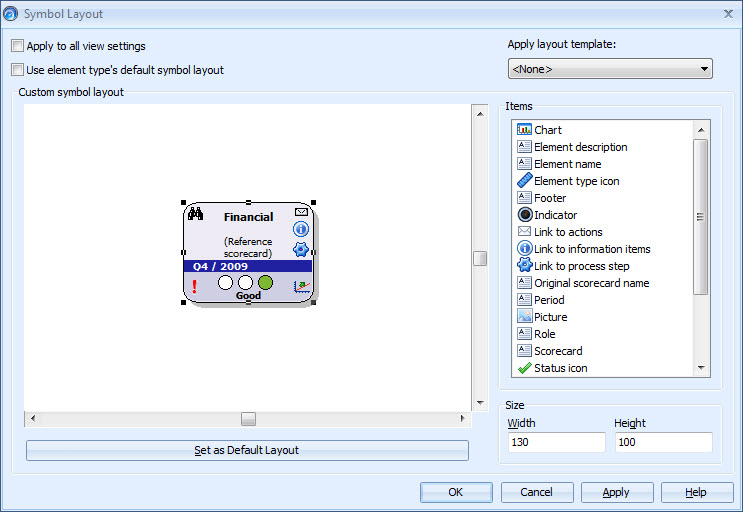The width and height of the screenshot is (743, 512).
Task: Select the Link to actions envelope icon
Action: tap(524, 231)
